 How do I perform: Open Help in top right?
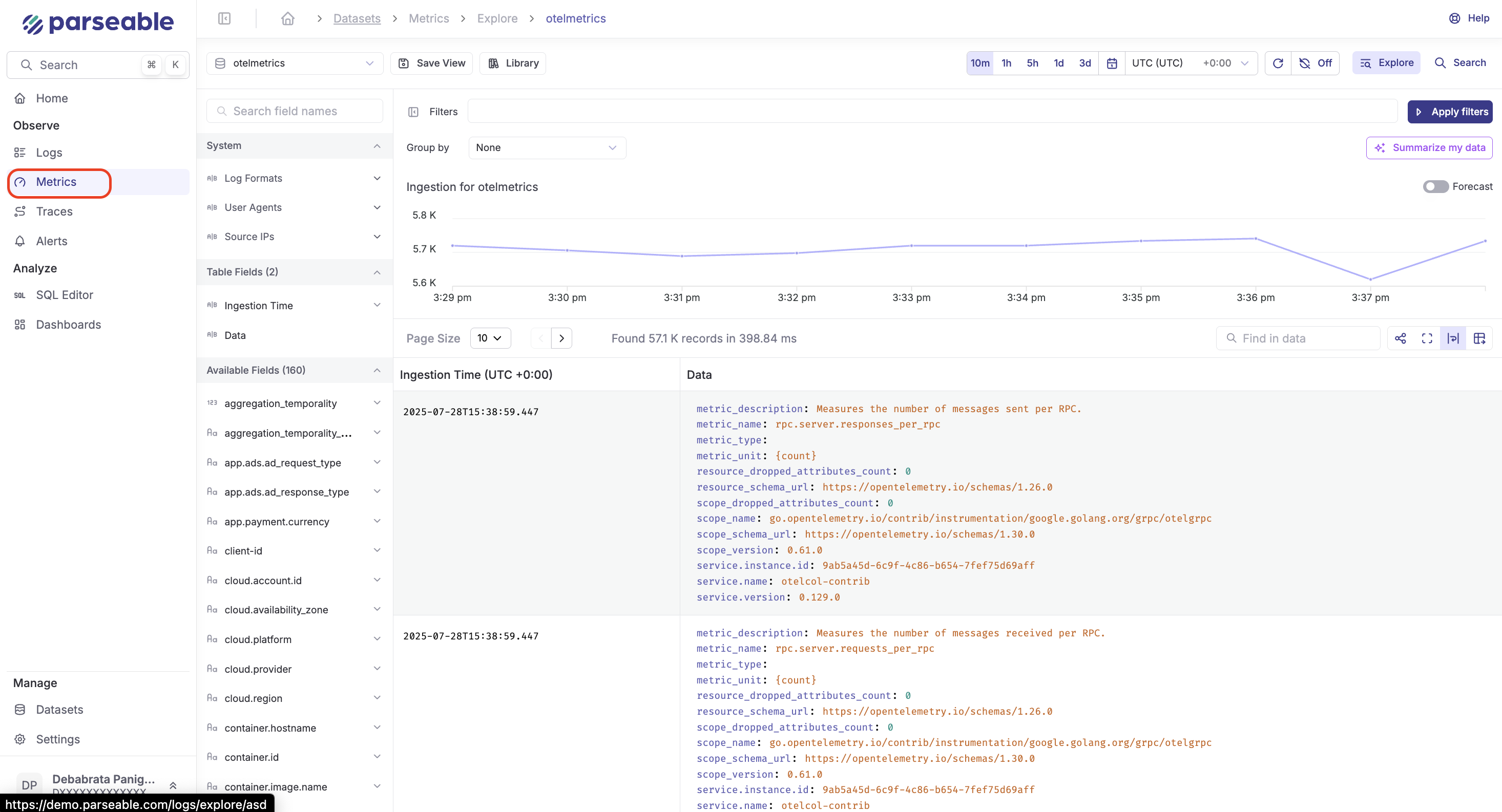point(1468,18)
